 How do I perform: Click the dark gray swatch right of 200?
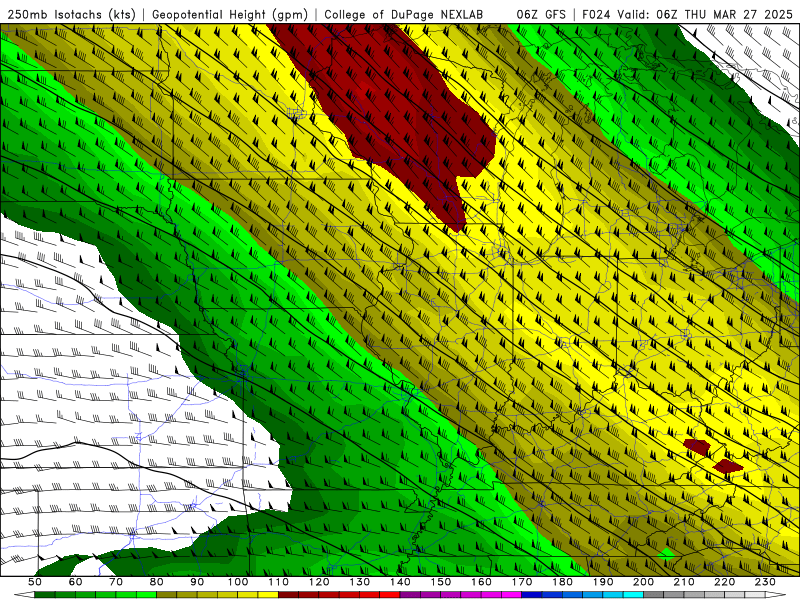654,595
